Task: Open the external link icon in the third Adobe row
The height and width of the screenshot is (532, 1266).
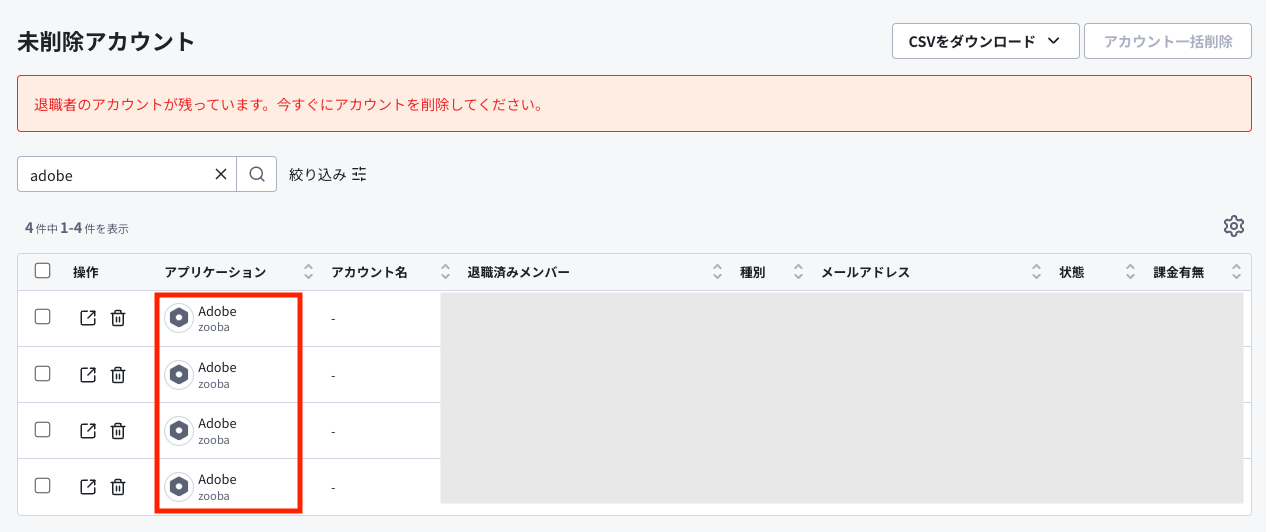Action: point(88,430)
